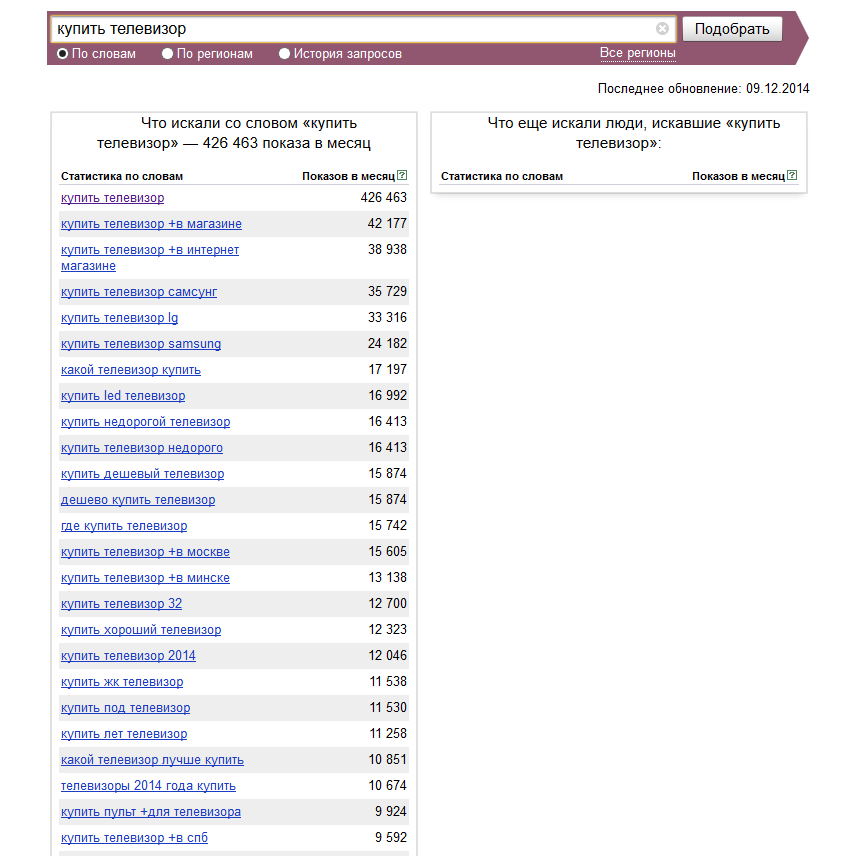The width and height of the screenshot is (843, 856).
Task: Open купить жк телевизор link
Action: click(122, 682)
